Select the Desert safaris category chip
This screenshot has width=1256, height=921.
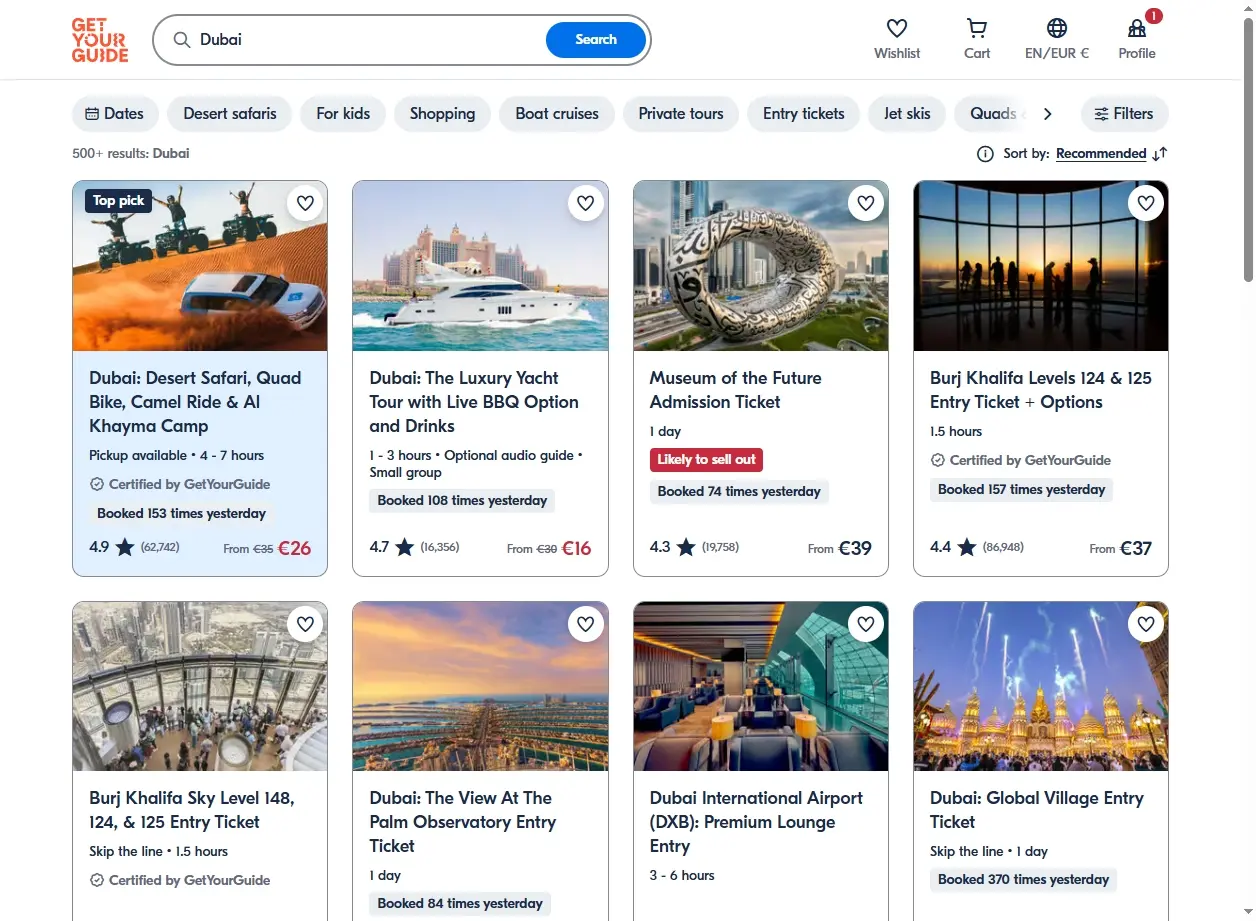click(230, 114)
